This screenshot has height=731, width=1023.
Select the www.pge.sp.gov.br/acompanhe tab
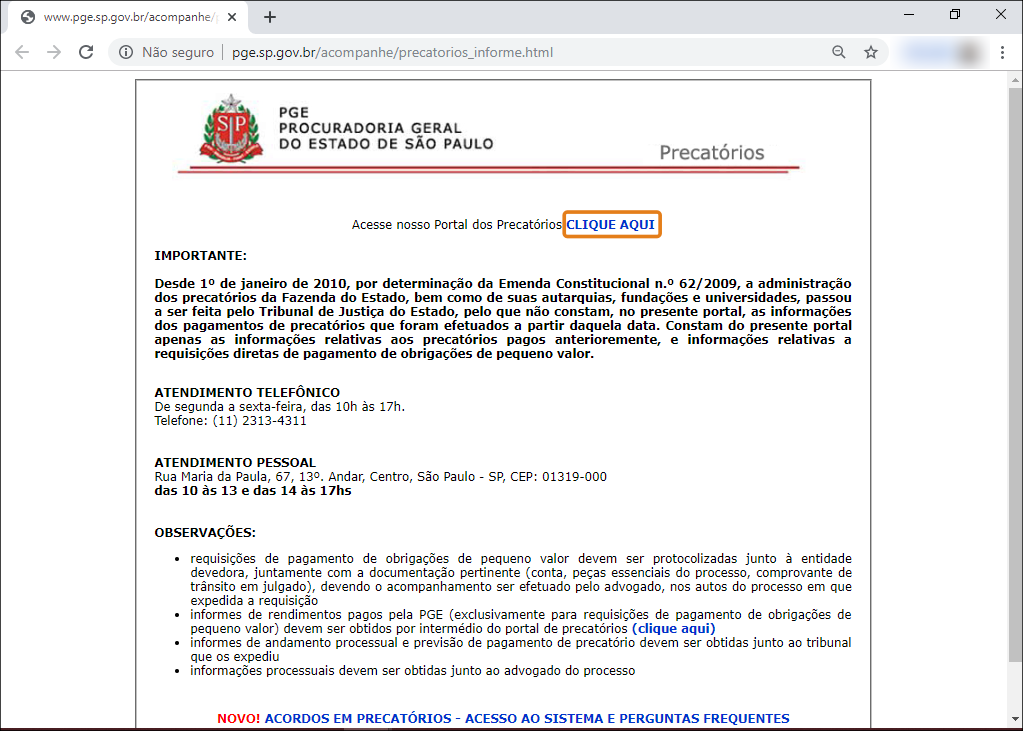(129, 18)
